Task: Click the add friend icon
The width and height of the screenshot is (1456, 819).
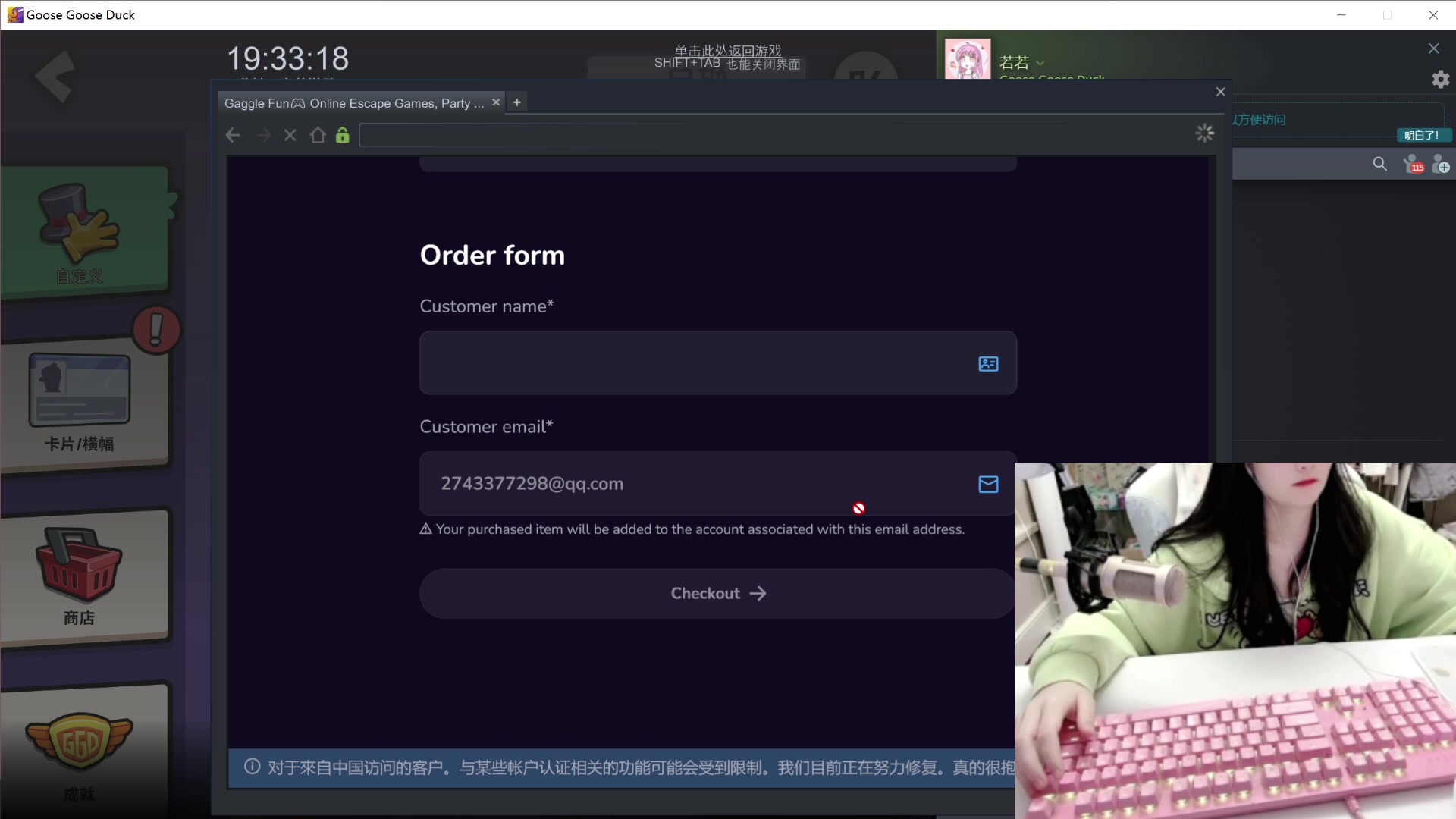Action: [1440, 164]
